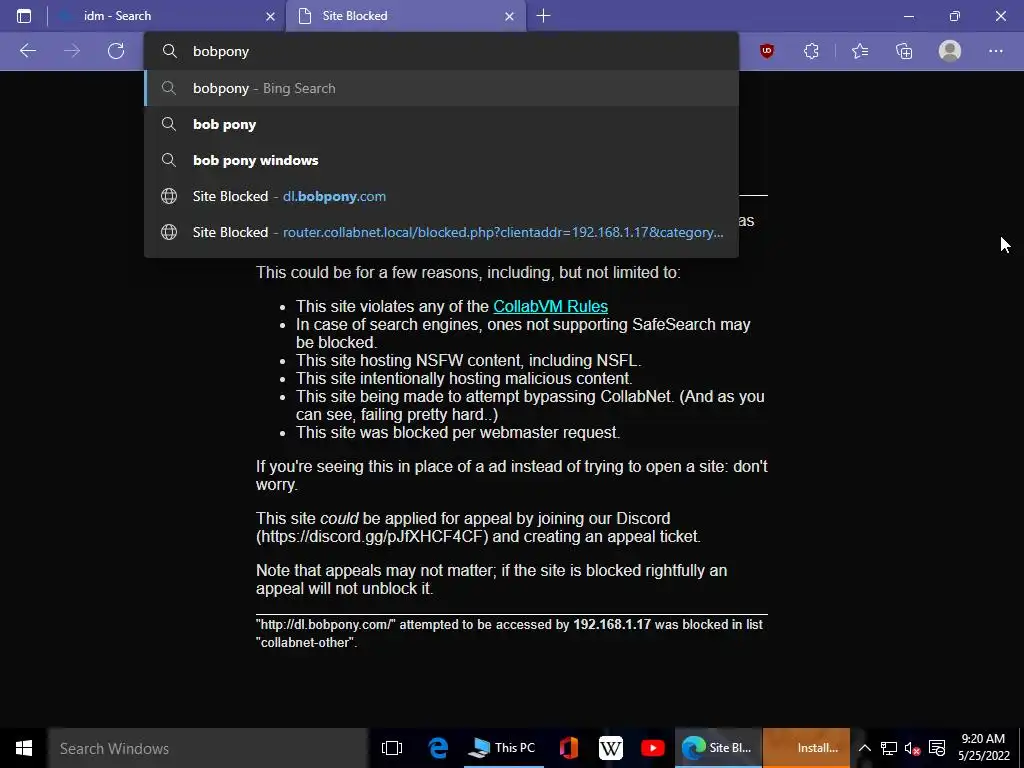Launch legacy Edge from taskbar
This screenshot has height=768, width=1024.
point(438,748)
